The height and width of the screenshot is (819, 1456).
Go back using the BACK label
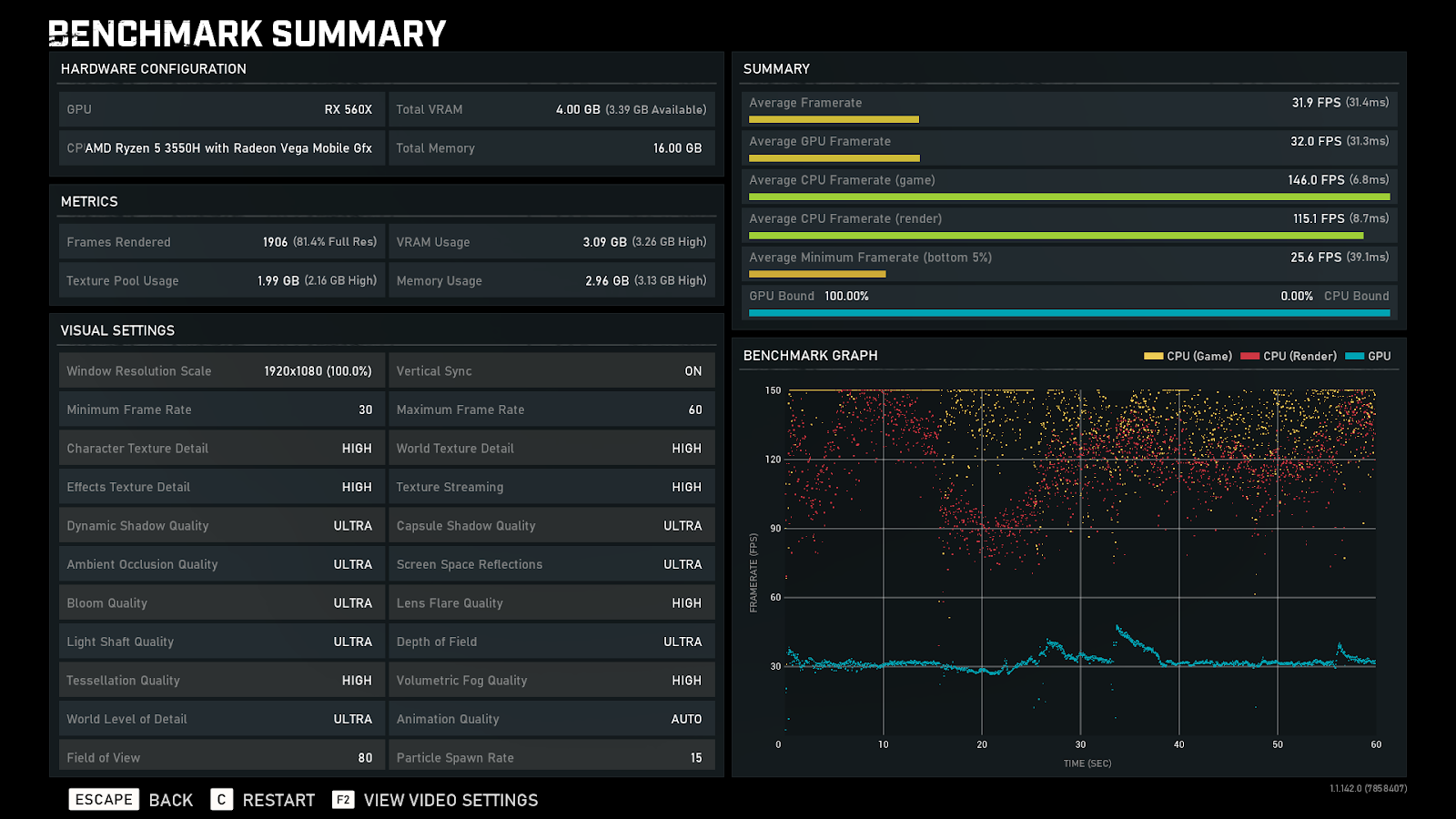point(171,800)
